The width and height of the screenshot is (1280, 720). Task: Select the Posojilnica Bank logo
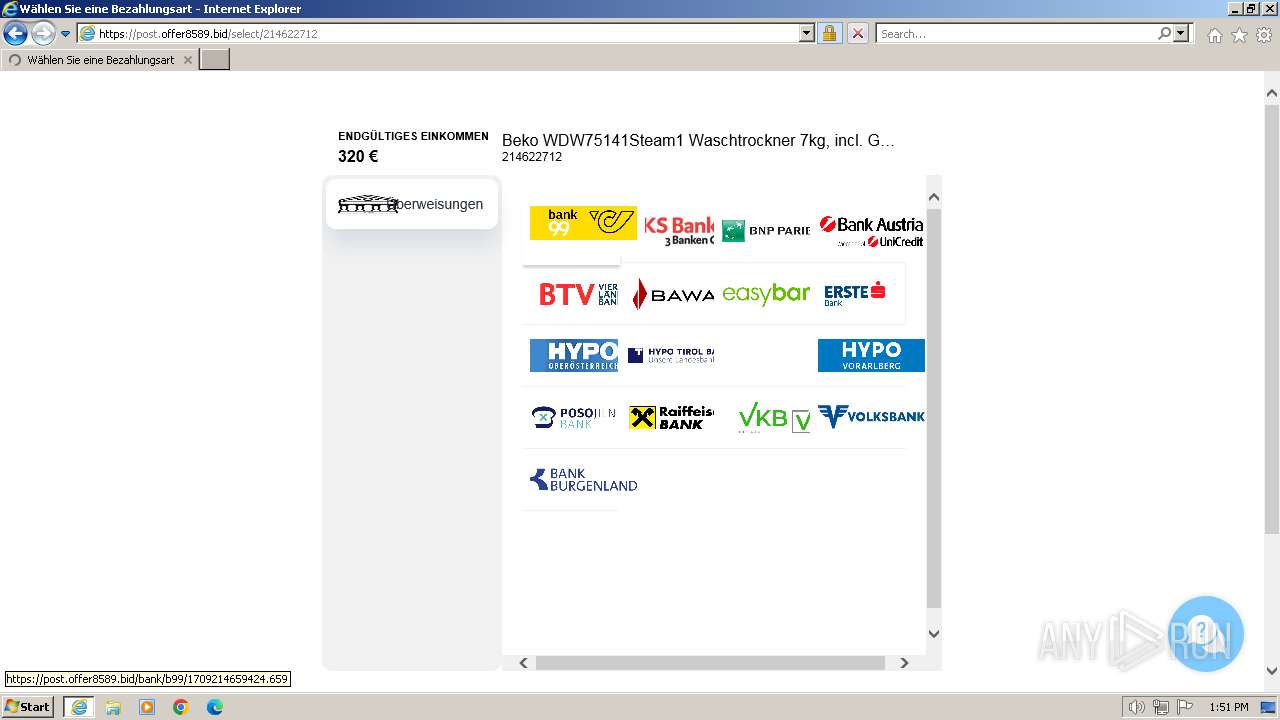574,417
